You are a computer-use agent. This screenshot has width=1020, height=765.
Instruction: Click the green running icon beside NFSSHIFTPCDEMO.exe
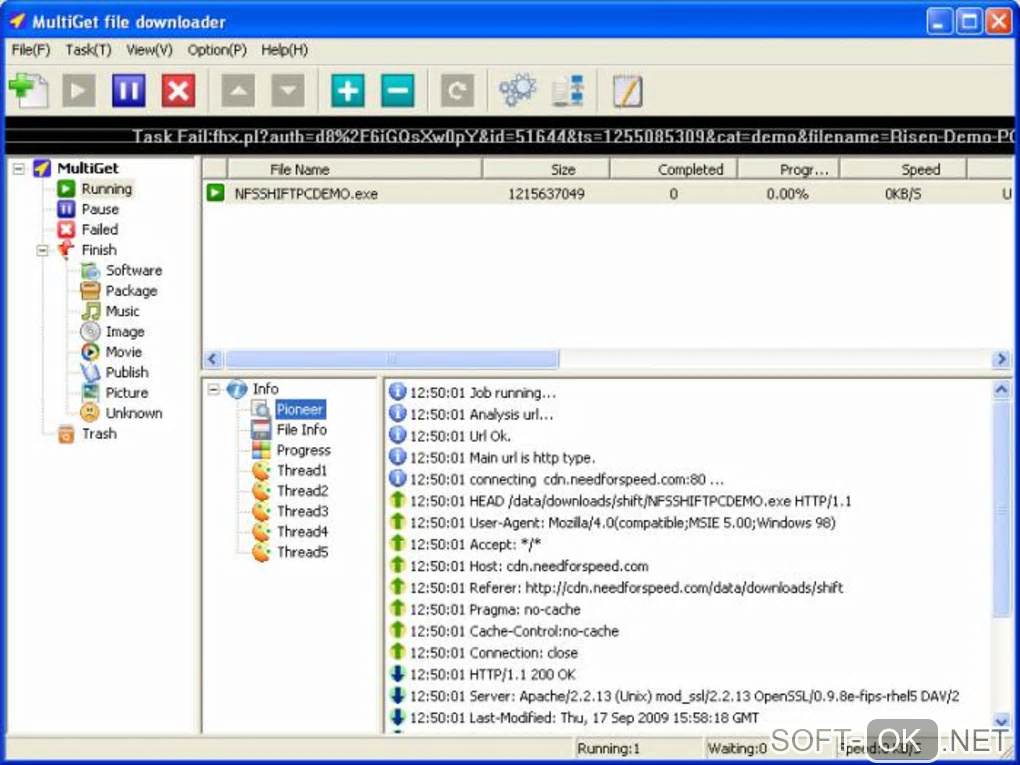[x=215, y=193]
